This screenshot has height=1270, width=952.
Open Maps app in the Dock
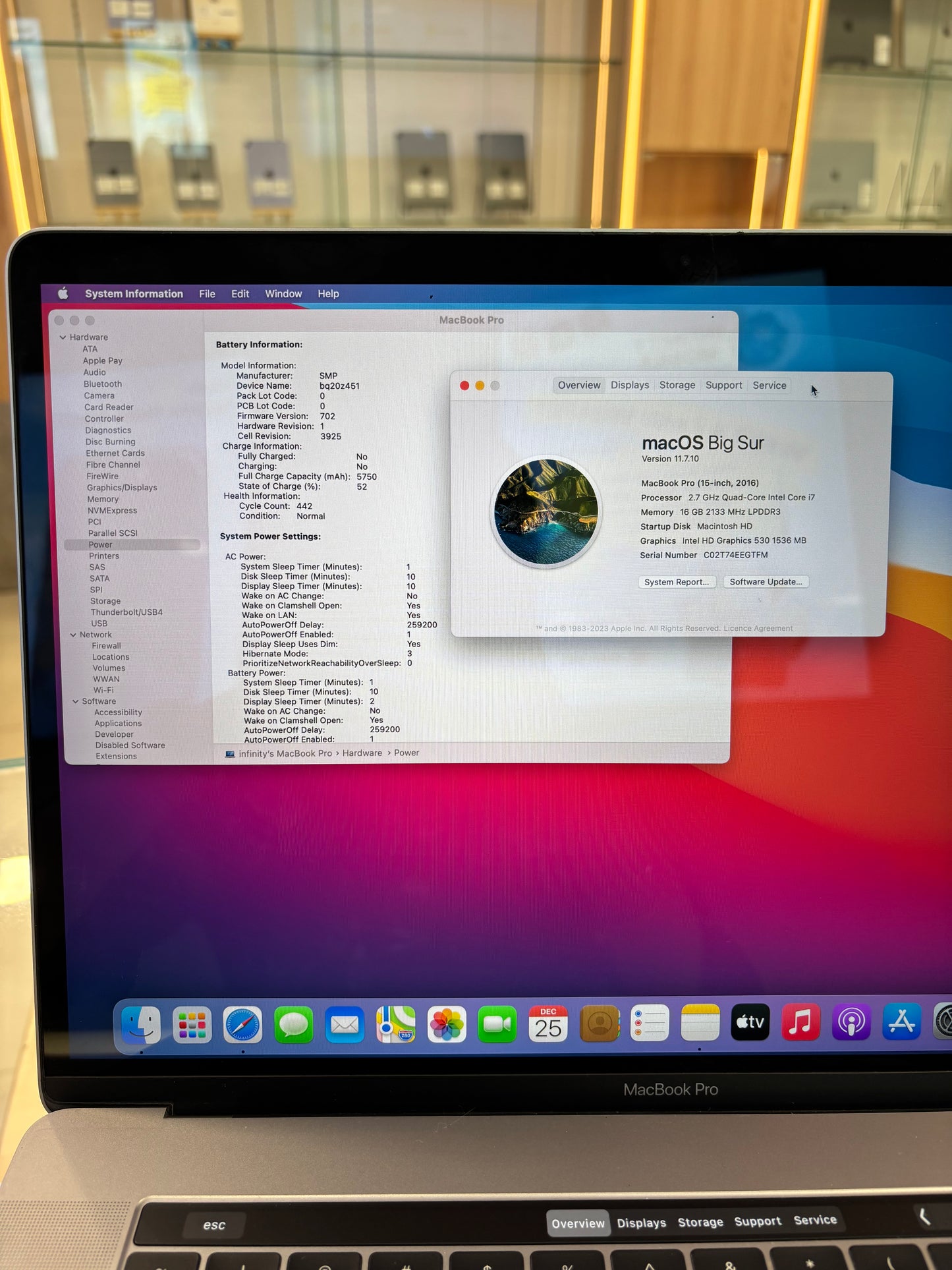[396, 1024]
